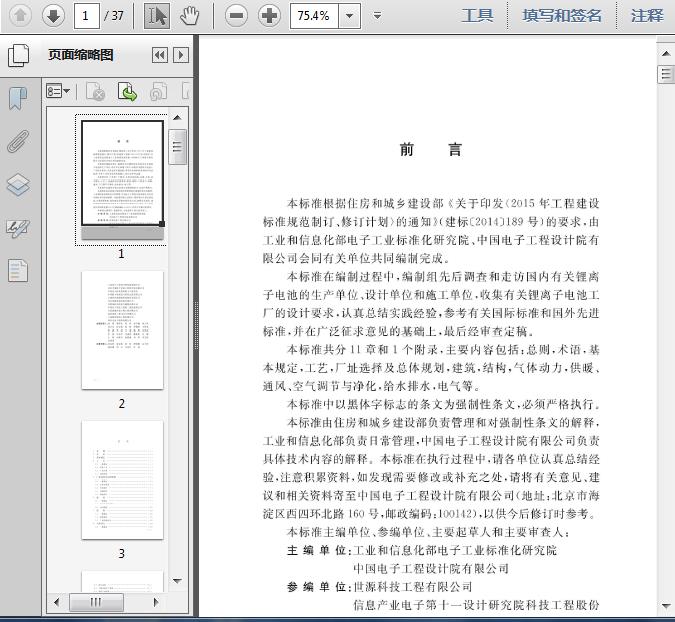Go to the next page using down arrow
This screenshot has width=675, height=622.
pyautogui.click(x=53, y=15)
